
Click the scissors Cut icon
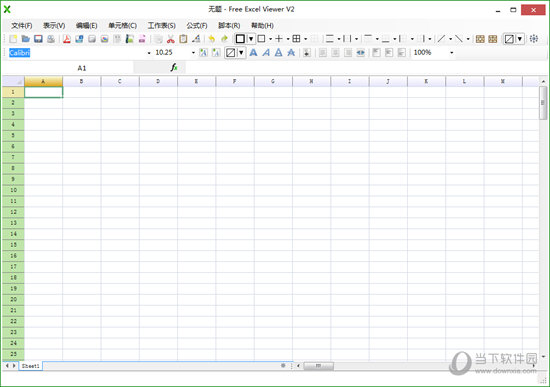point(170,39)
